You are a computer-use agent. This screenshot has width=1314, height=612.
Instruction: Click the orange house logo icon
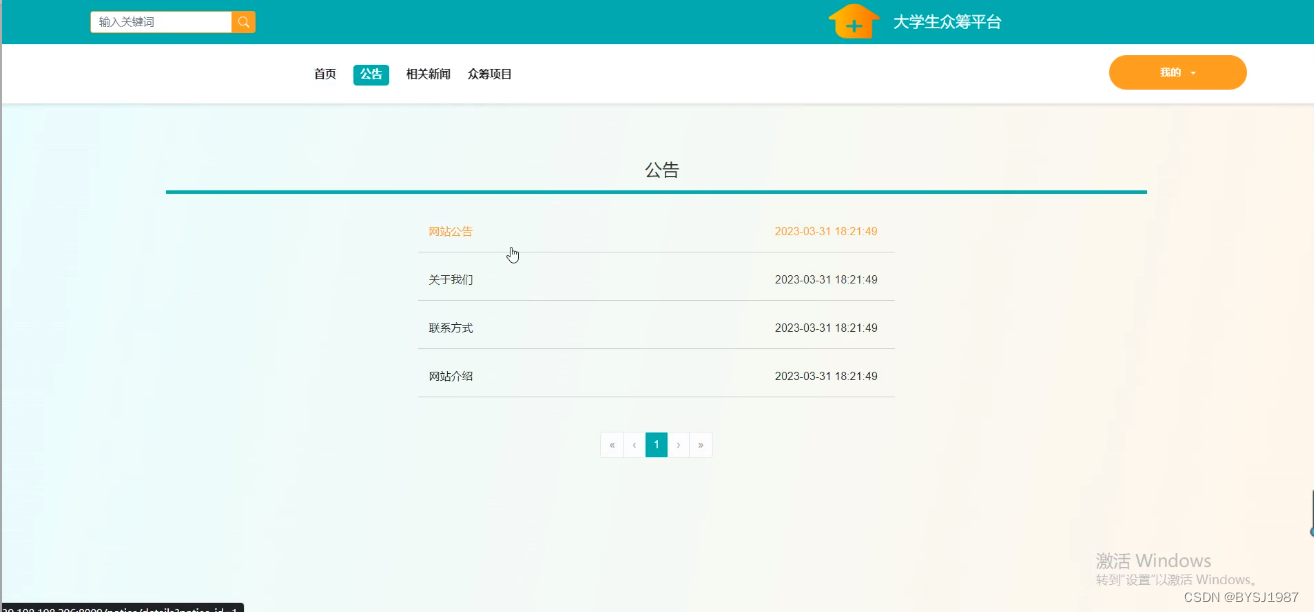854,22
